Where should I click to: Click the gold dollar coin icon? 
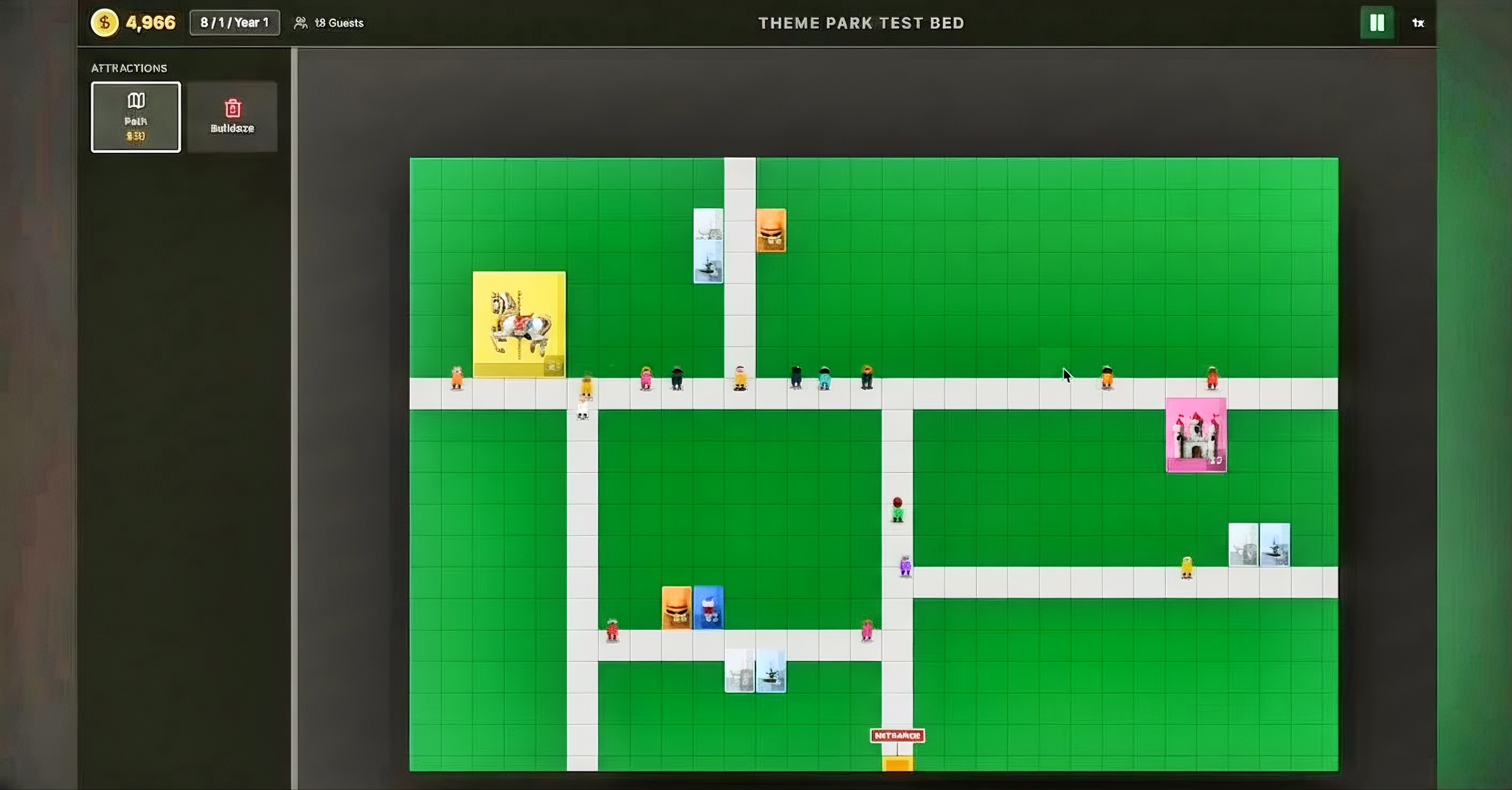coord(105,23)
